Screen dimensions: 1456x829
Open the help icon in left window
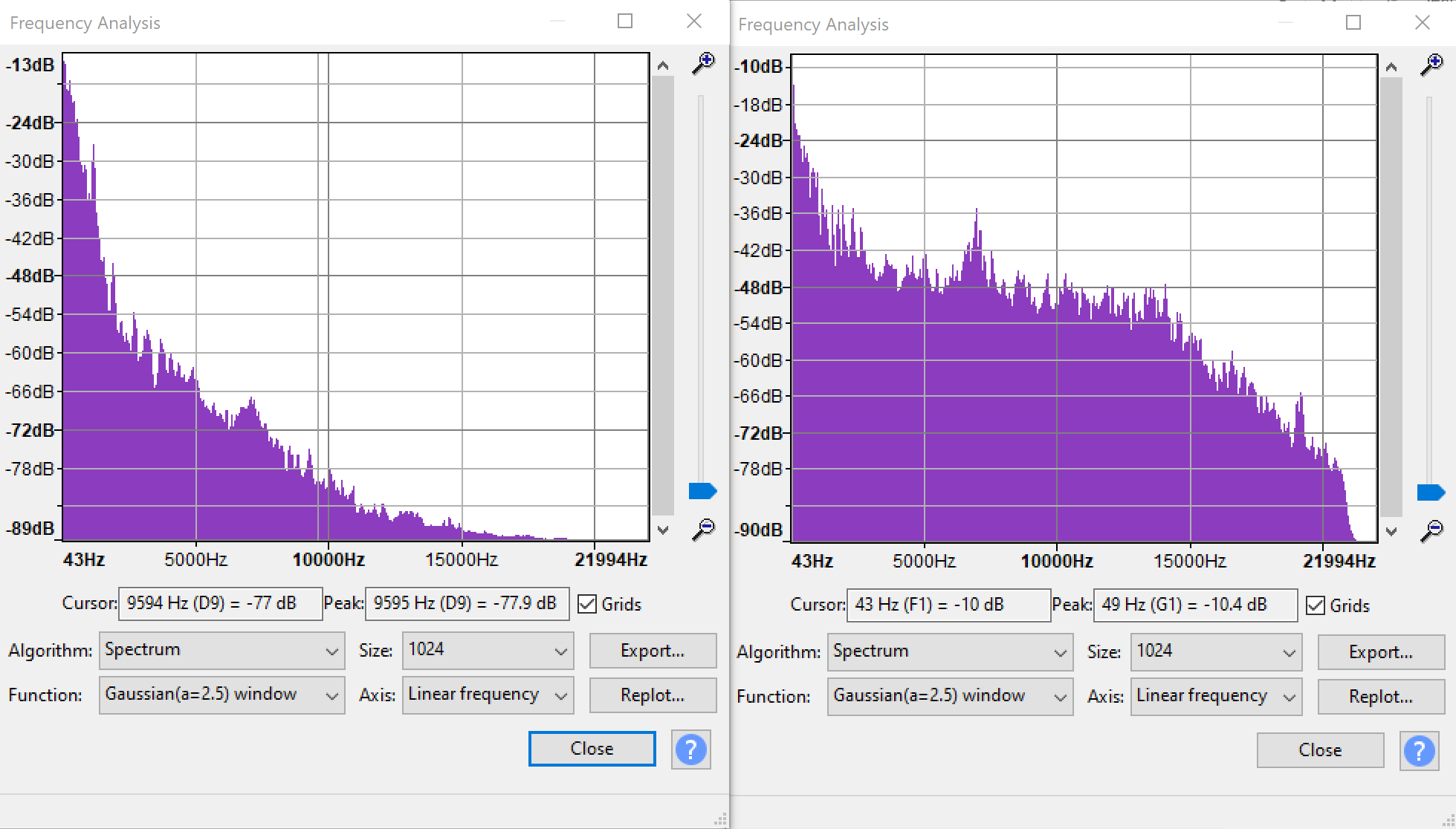(x=690, y=750)
